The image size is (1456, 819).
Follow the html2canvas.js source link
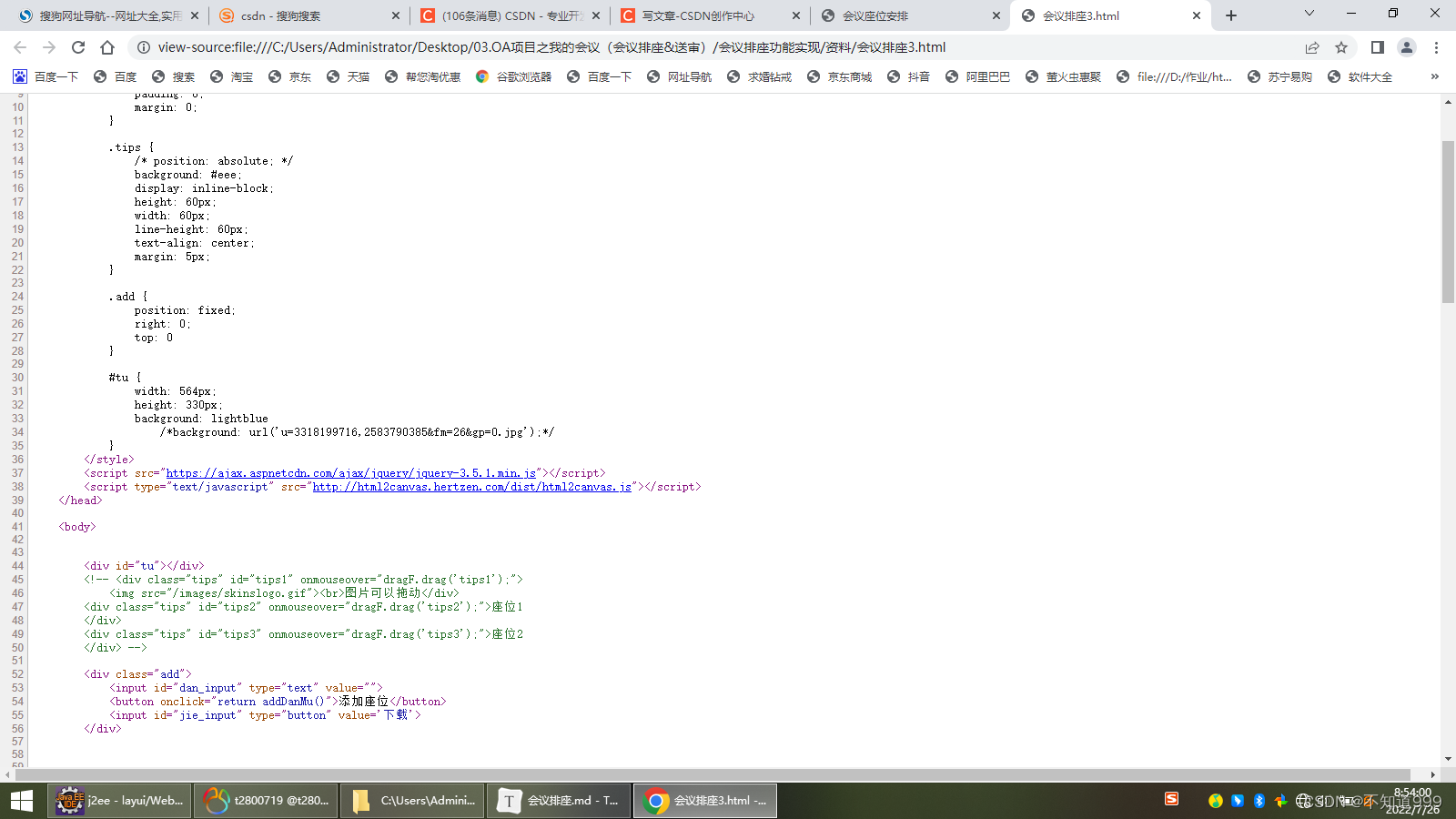[x=472, y=487]
